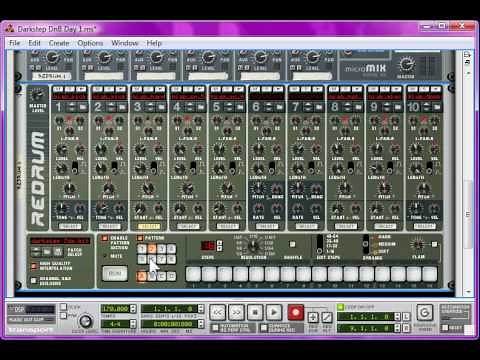Viewport: 480px width, 360px height.
Task: Click the Click Level knob in transport
Action: point(85,322)
